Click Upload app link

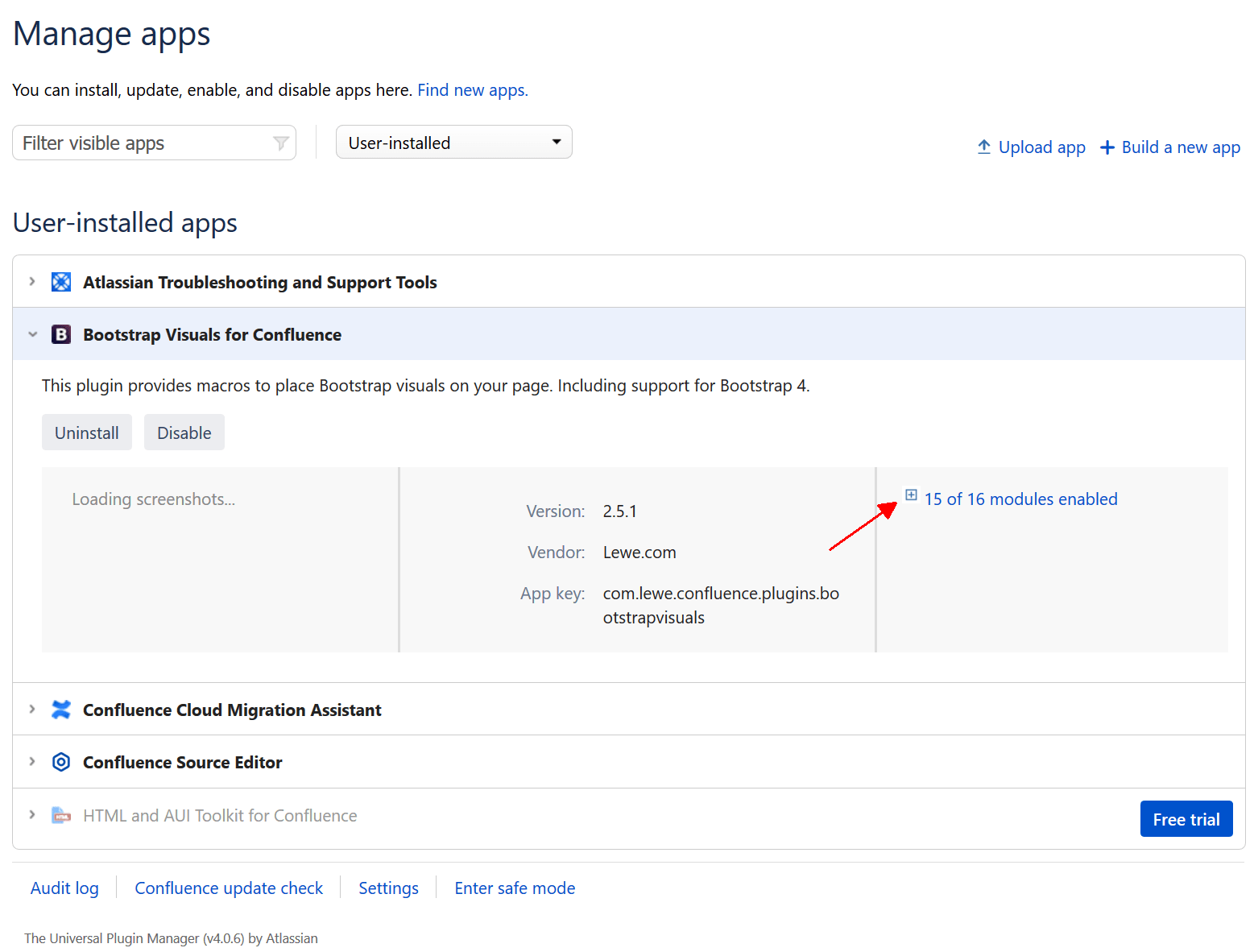(x=1041, y=147)
